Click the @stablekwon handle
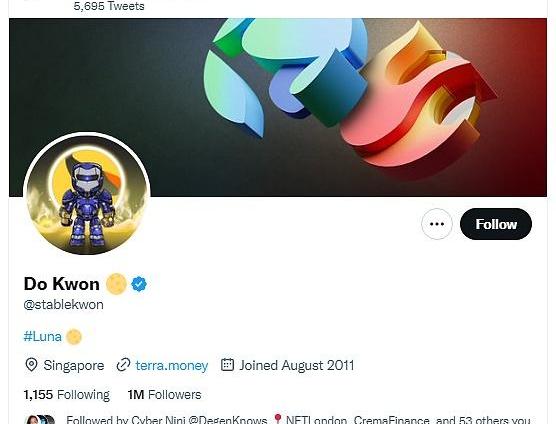556x424 pixels. [63, 305]
